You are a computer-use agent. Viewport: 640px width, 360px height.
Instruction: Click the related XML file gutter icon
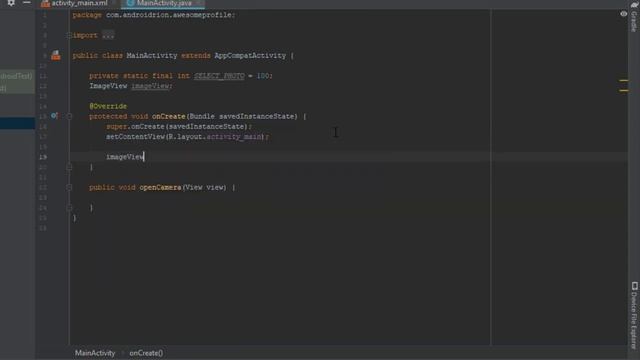pyautogui.click(x=56, y=56)
